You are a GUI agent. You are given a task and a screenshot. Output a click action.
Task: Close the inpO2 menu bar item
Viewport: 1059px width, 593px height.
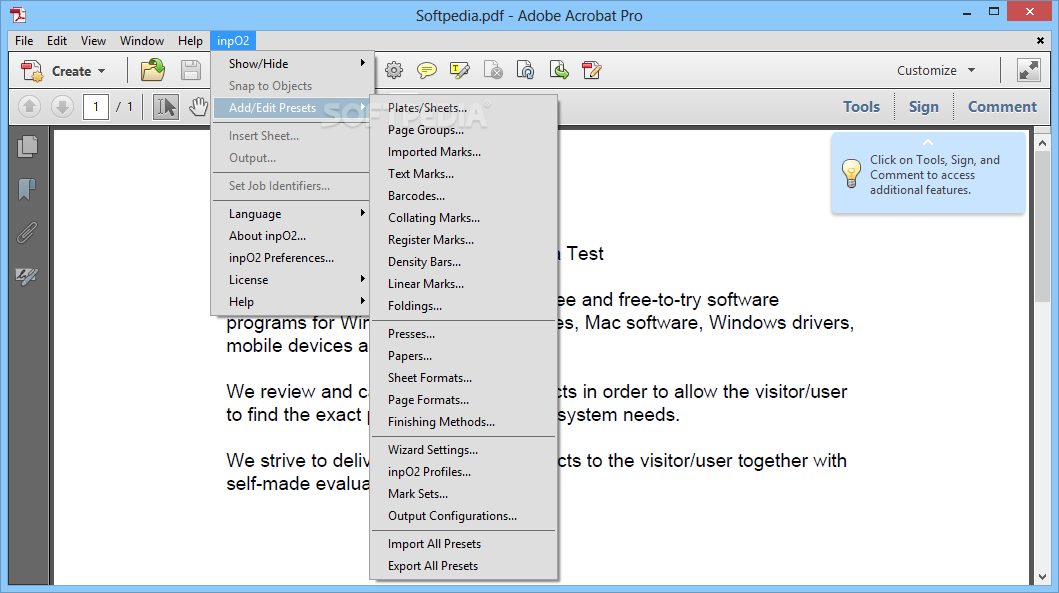coord(233,41)
